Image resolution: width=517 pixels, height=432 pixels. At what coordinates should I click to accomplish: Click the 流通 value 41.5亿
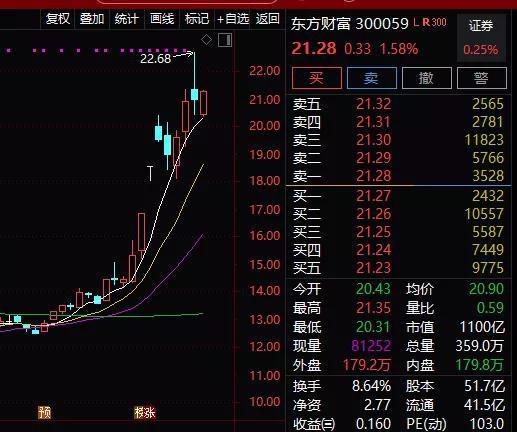click(485, 405)
